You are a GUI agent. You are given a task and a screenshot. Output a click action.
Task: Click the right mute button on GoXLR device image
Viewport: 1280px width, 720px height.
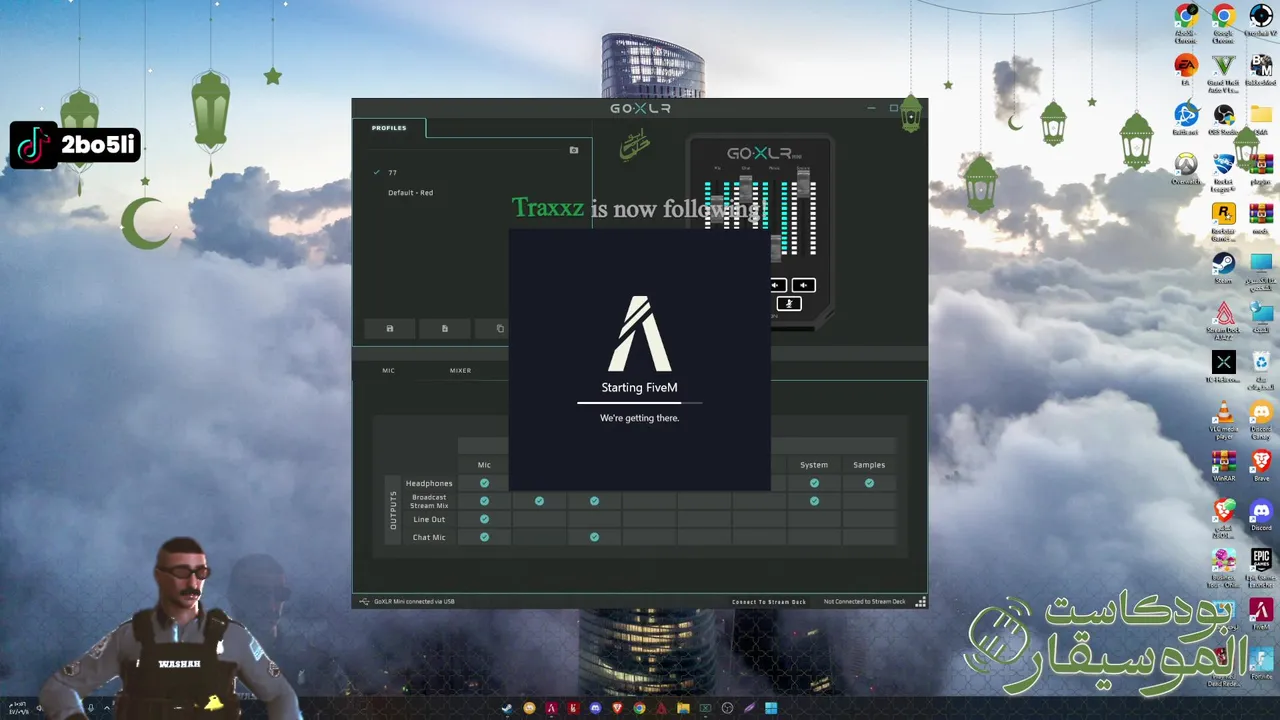[x=804, y=285]
